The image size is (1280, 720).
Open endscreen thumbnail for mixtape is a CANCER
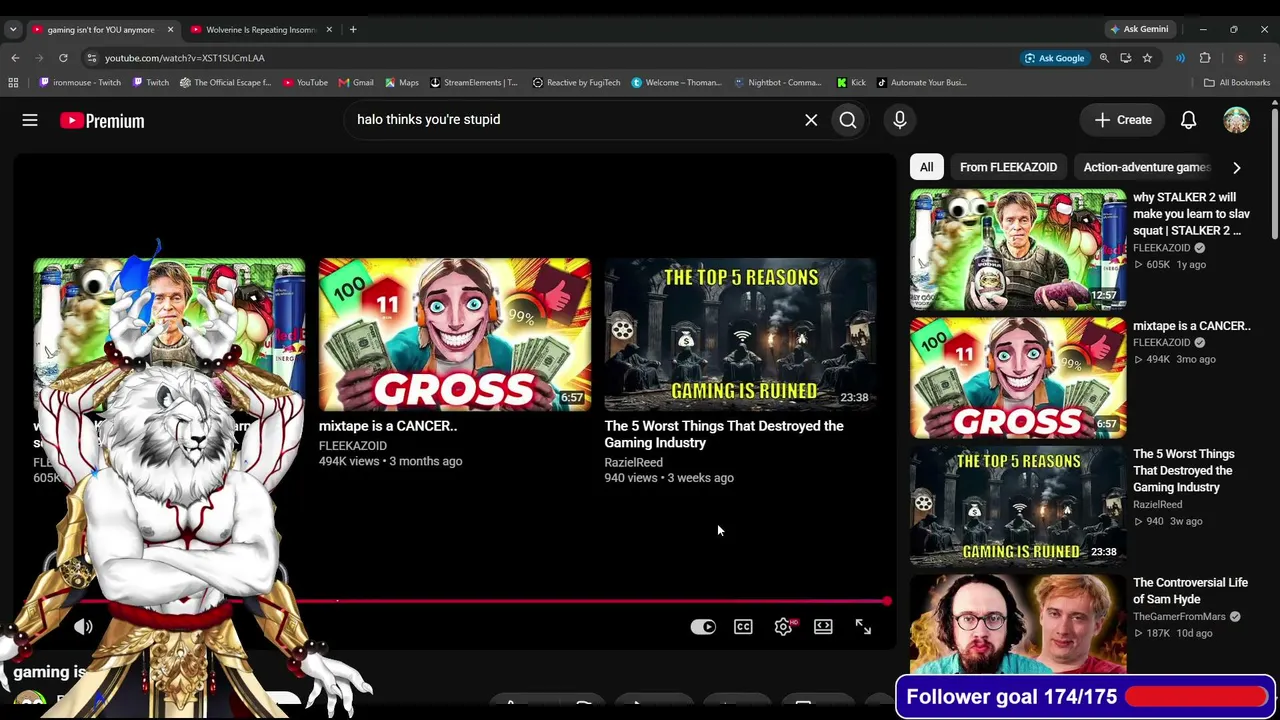(x=455, y=335)
